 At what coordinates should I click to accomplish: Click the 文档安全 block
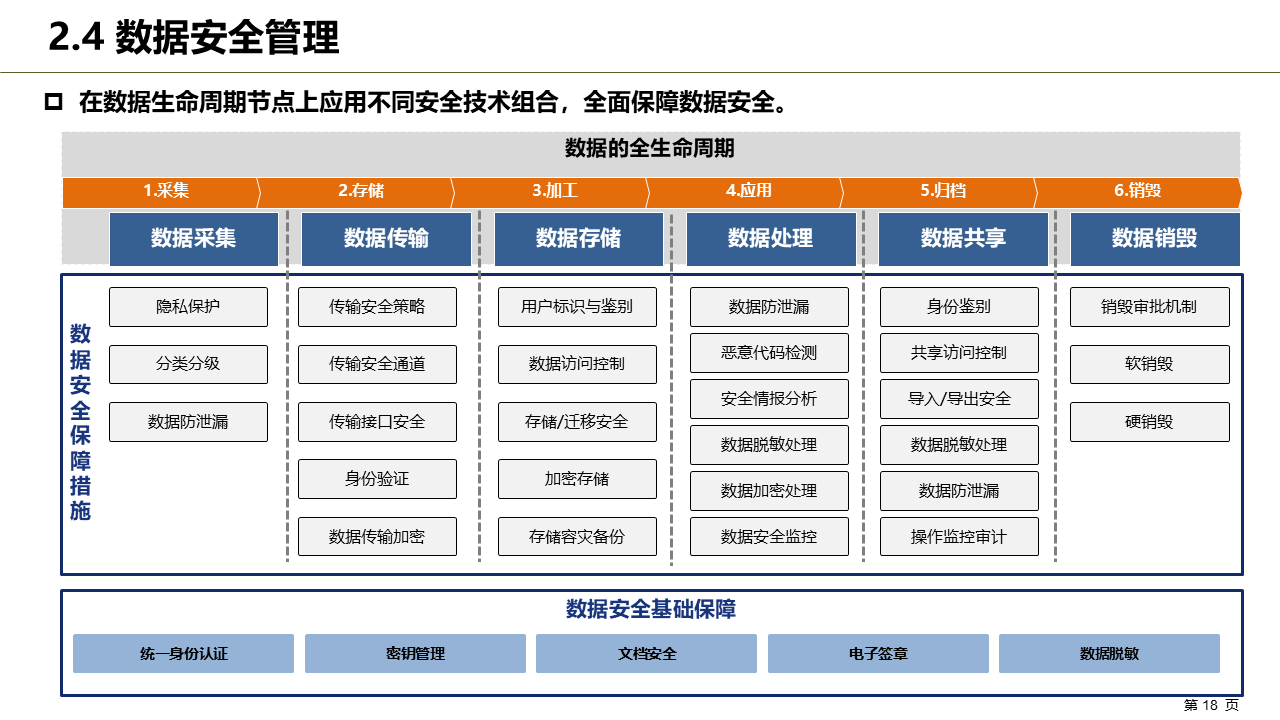[x=647, y=654]
